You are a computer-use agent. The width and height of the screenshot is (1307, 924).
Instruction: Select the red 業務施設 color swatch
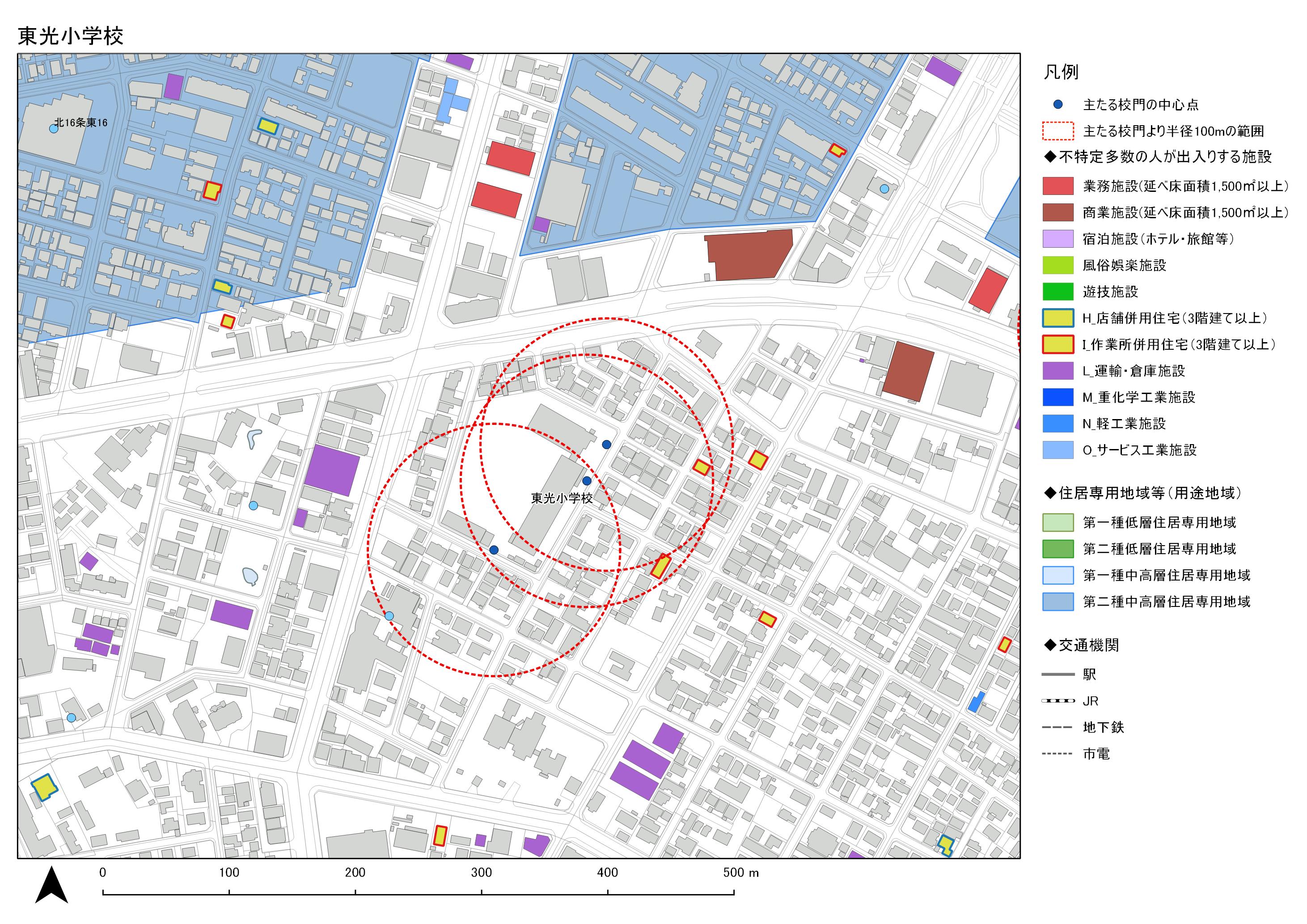pyautogui.click(x=1057, y=186)
